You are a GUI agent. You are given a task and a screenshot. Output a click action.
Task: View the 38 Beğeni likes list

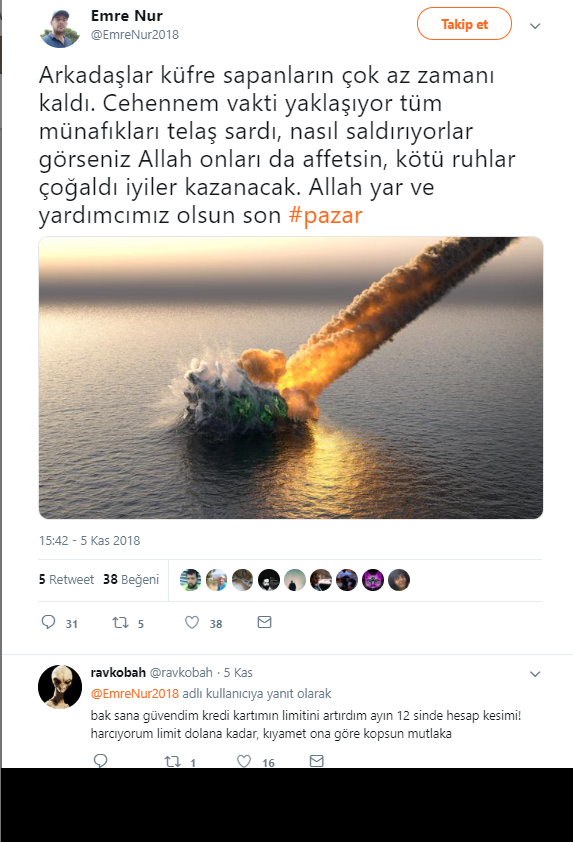[131, 579]
